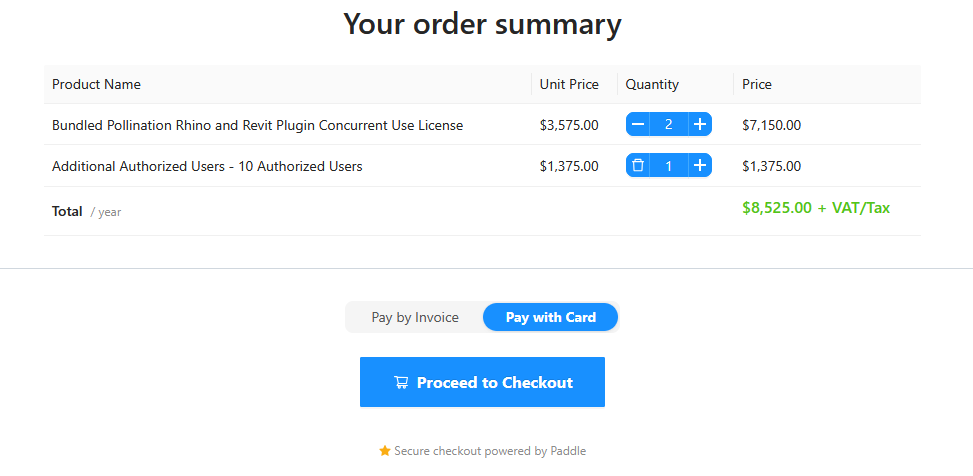Click quantity field showing 2 for bundled license
The width and height of the screenshot is (973, 476).
pos(669,125)
